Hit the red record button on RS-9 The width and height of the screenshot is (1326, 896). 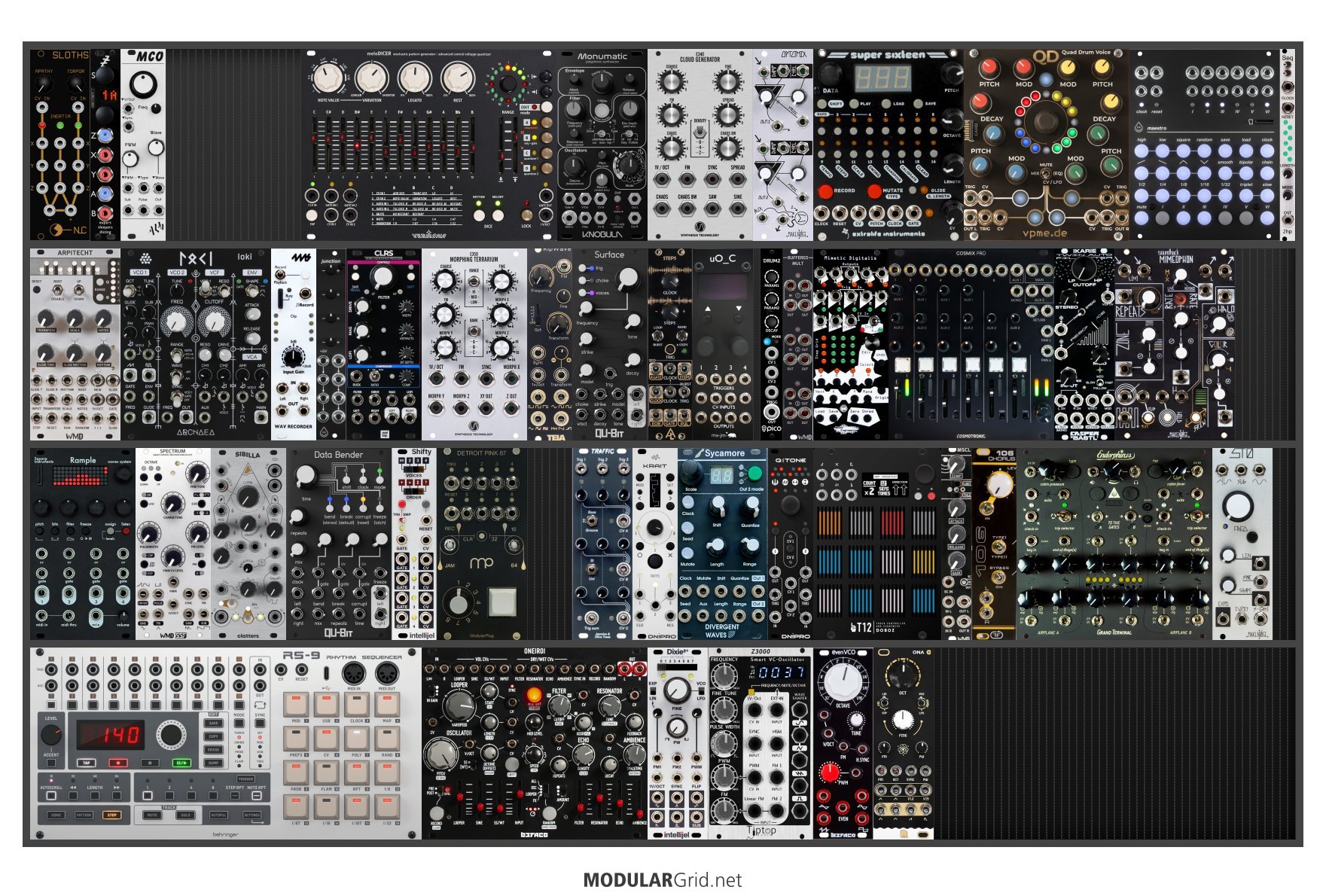(117, 763)
